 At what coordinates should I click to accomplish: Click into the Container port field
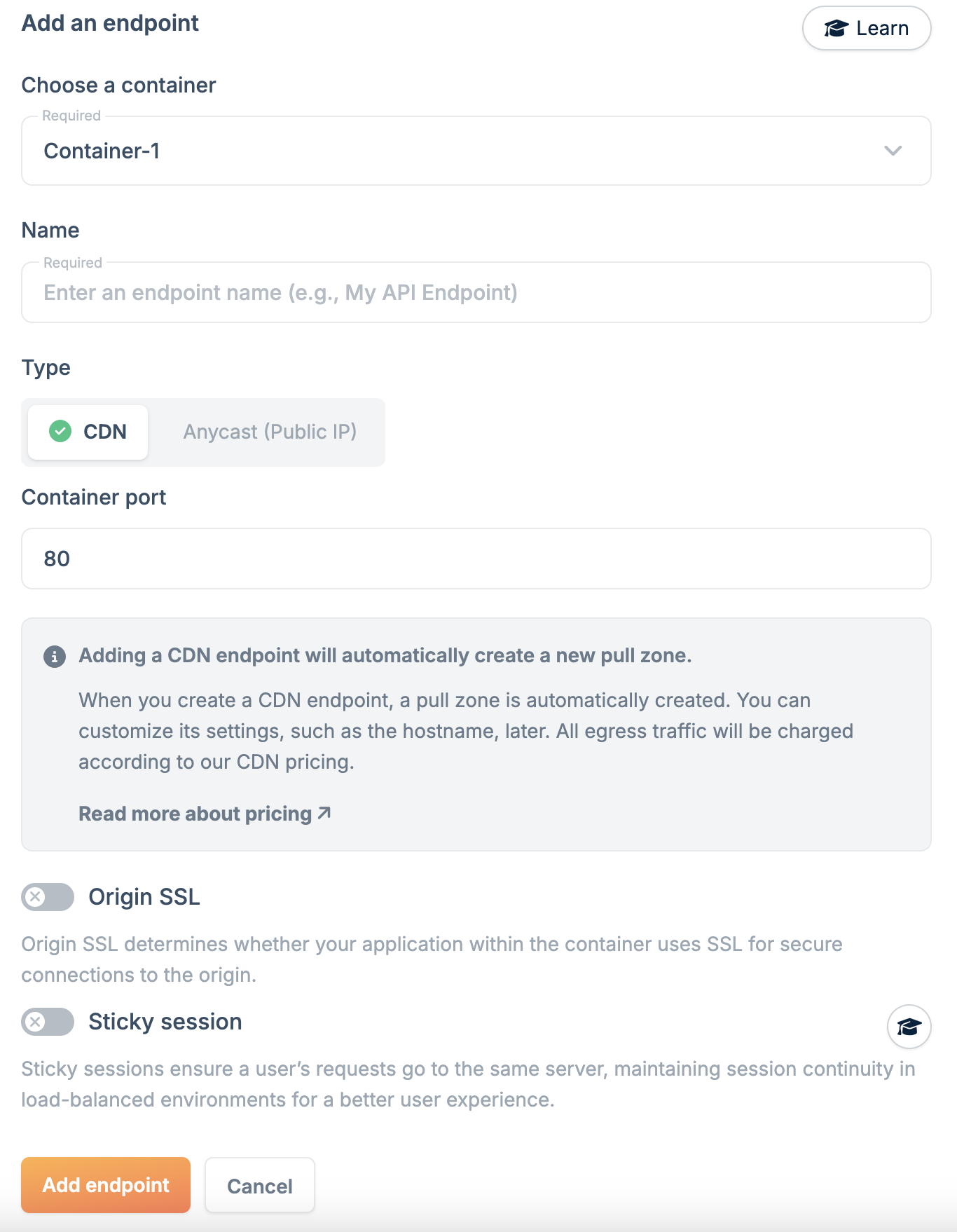[476, 559]
